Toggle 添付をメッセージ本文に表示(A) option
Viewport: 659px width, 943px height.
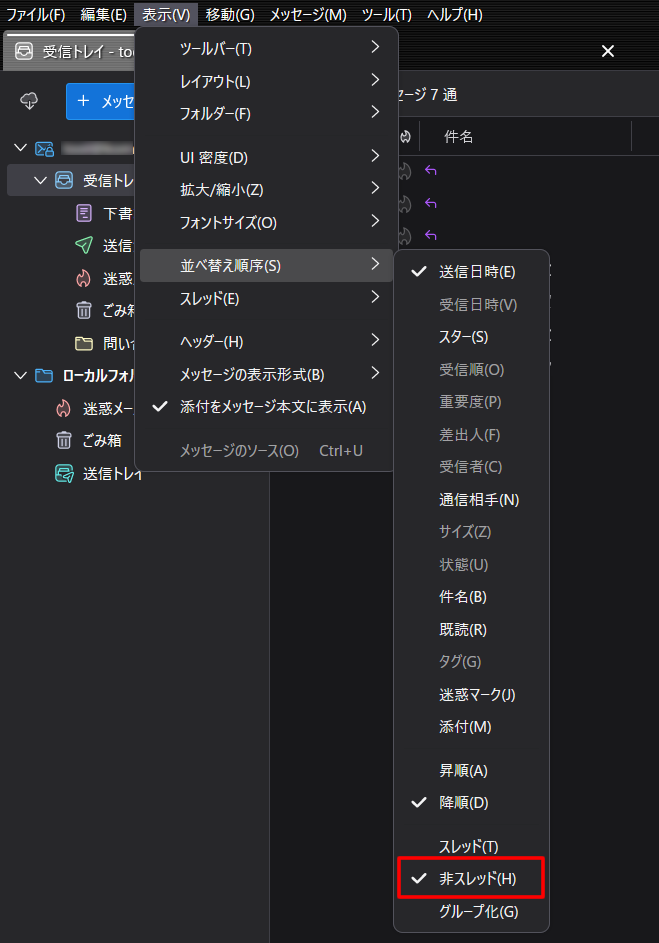pyautogui.click(x=272, y=407)
